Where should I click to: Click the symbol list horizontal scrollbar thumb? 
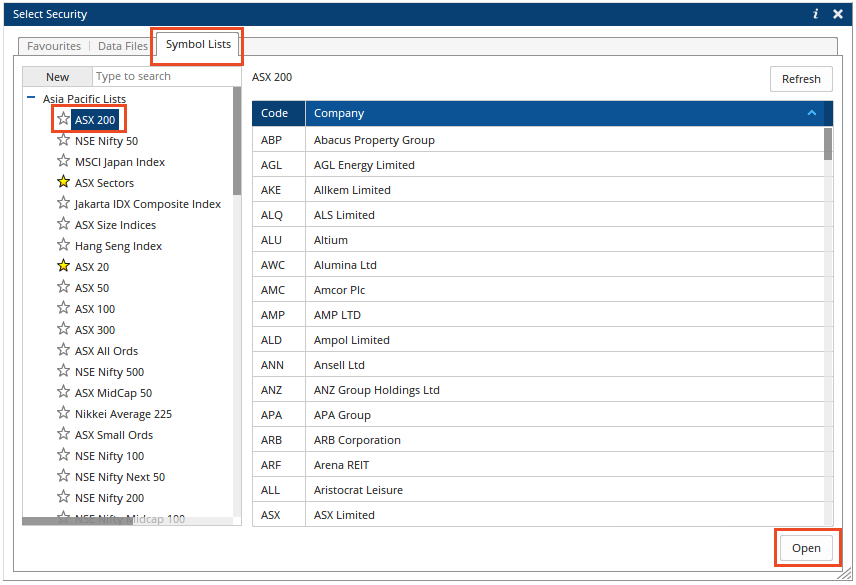tap(77, 521)
